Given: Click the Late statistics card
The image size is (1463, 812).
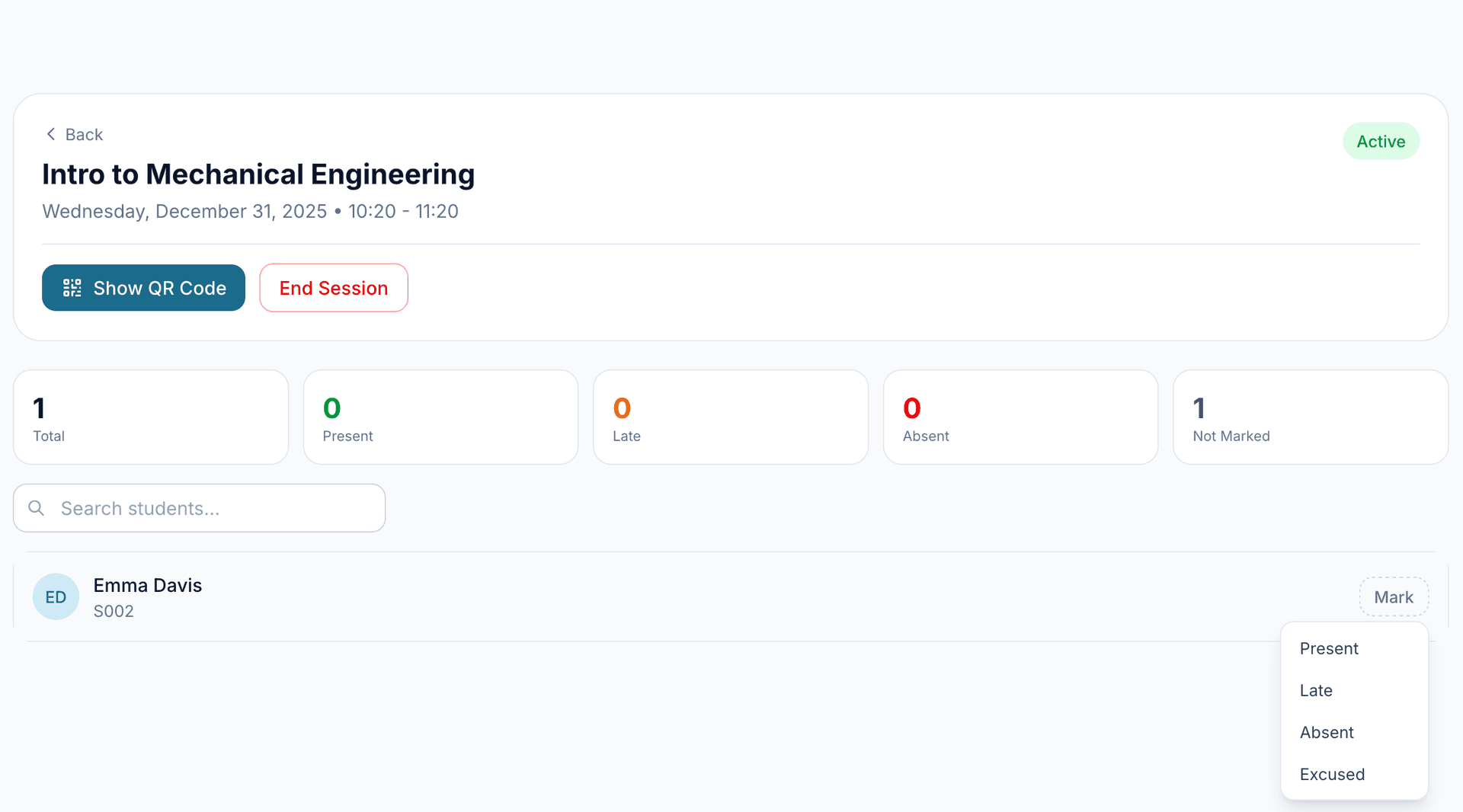Looking at the screenshot, I should [x=730, y=417].
